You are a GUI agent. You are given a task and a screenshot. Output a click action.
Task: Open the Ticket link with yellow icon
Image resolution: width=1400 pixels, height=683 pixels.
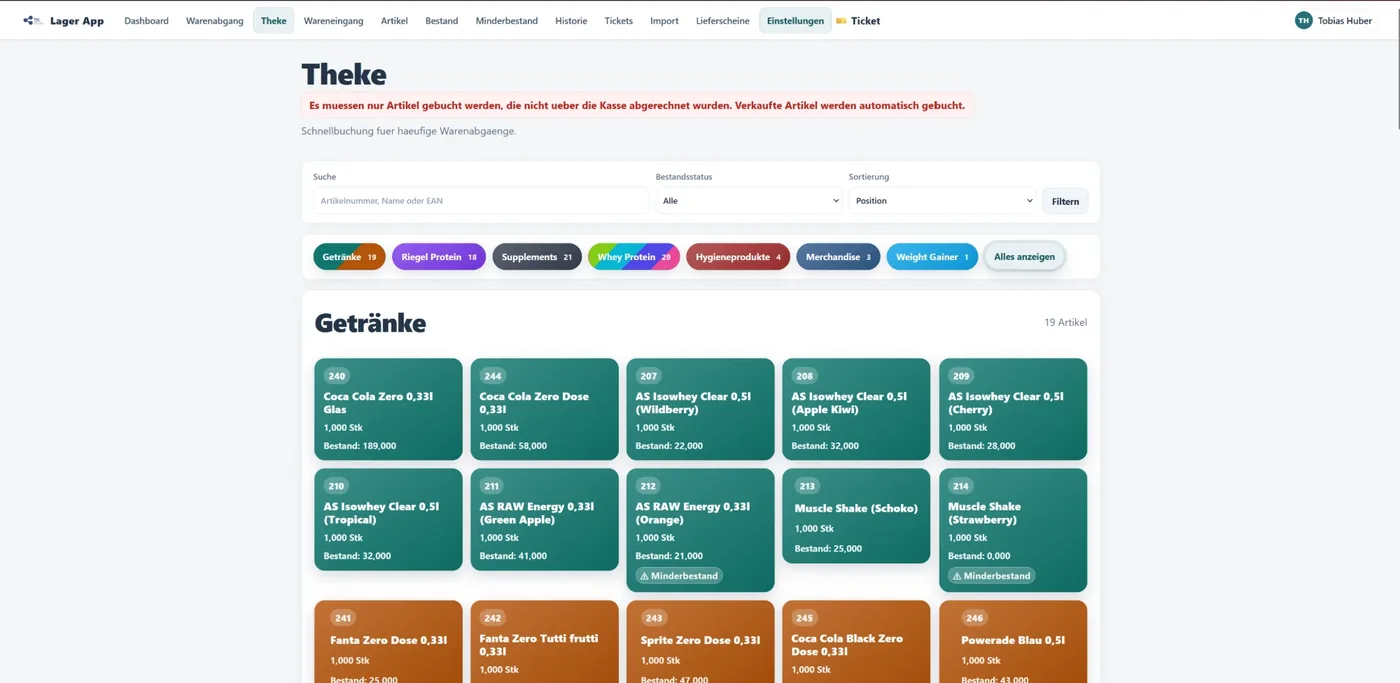pyautogui.click(x=858, y=21)
